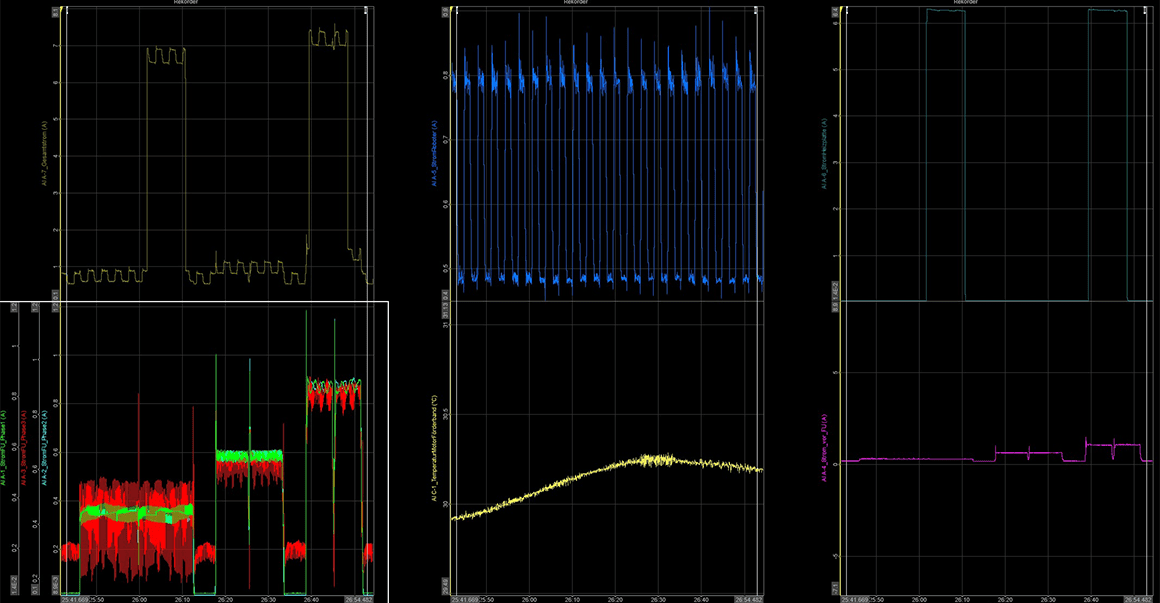Click the magenta AI A-4 Strom_vor_FU label

[x=823, y=445]
